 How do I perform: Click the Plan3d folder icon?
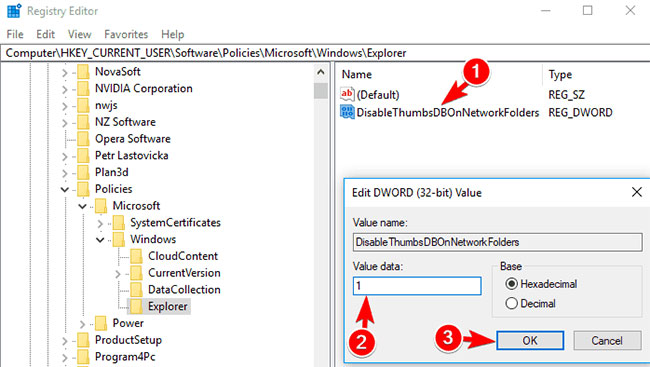click(83, 172)
